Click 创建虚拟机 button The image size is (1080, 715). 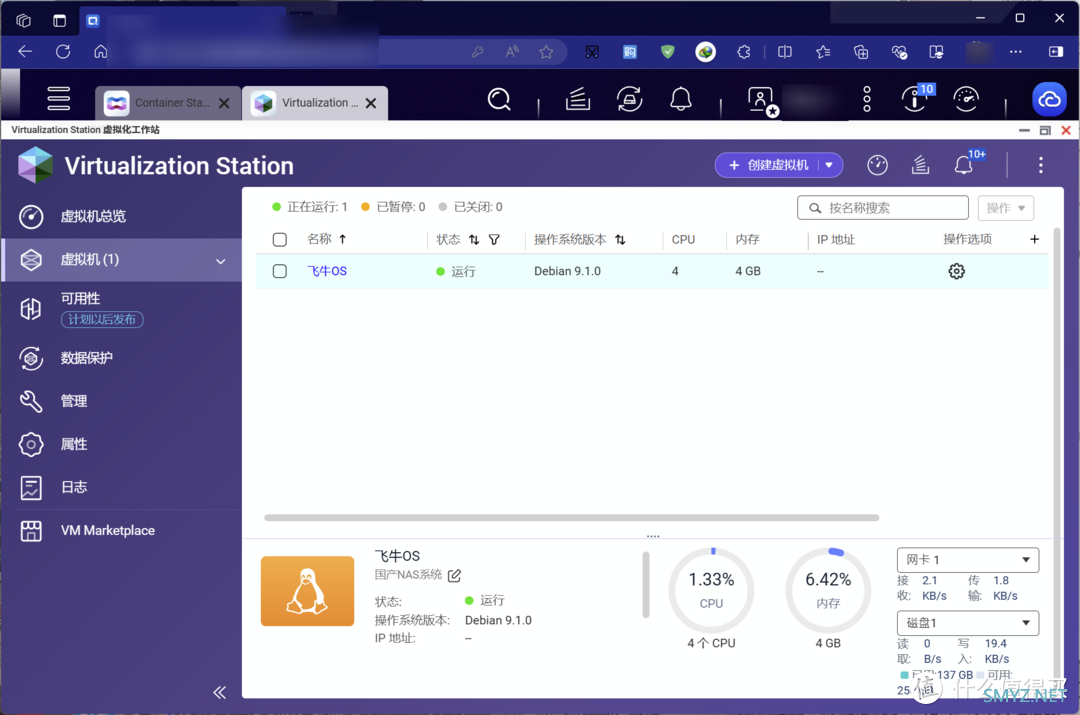(x=769, y=165)
